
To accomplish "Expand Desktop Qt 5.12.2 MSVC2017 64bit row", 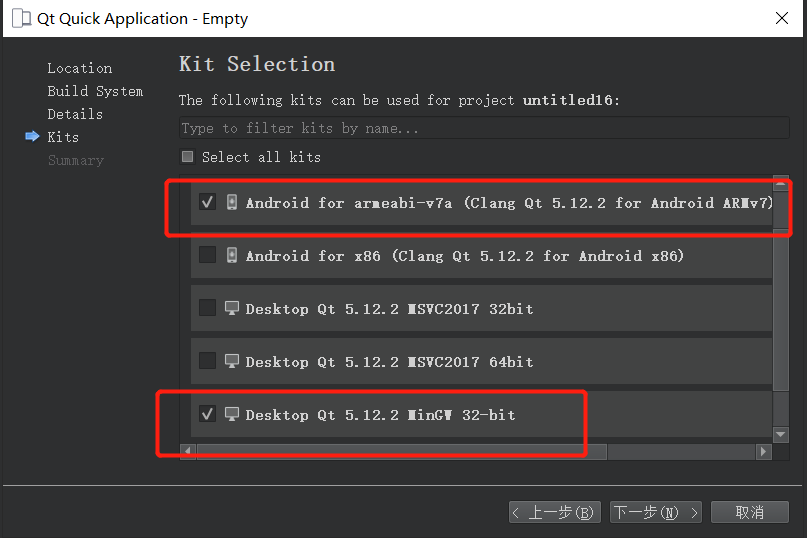I will [481, 361].
